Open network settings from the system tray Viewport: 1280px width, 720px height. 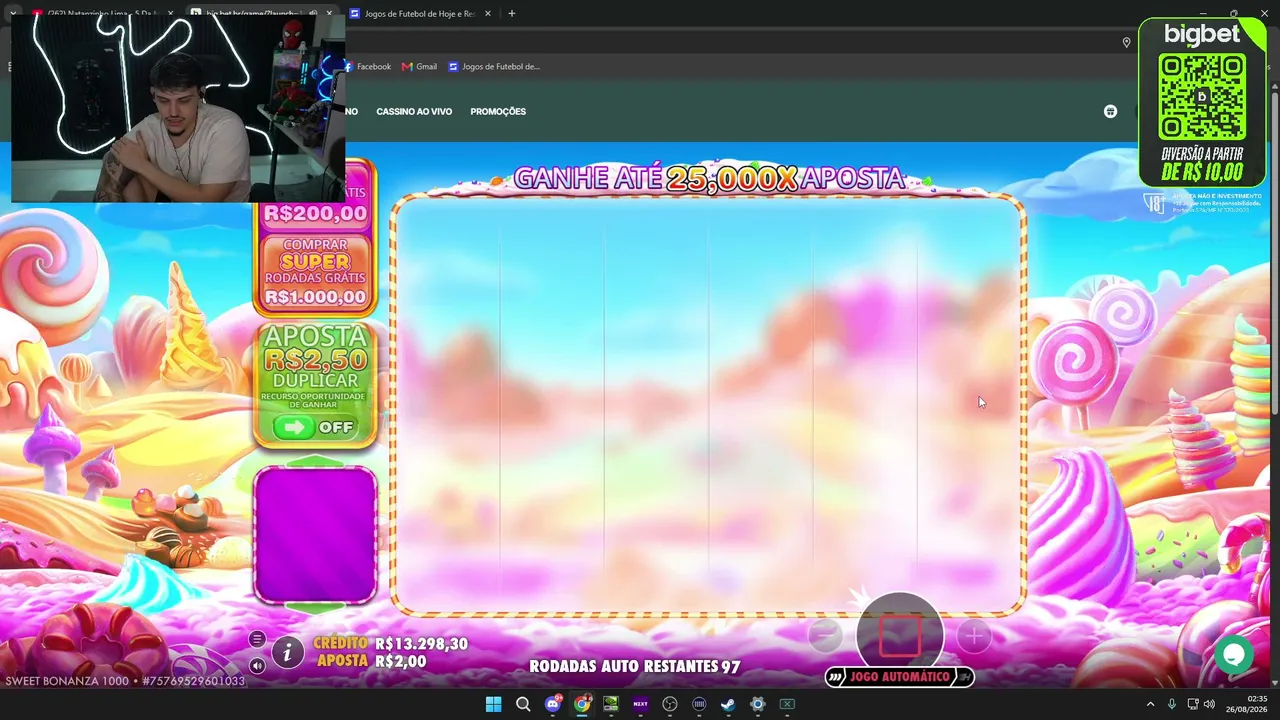click(x=1193, y=704)
